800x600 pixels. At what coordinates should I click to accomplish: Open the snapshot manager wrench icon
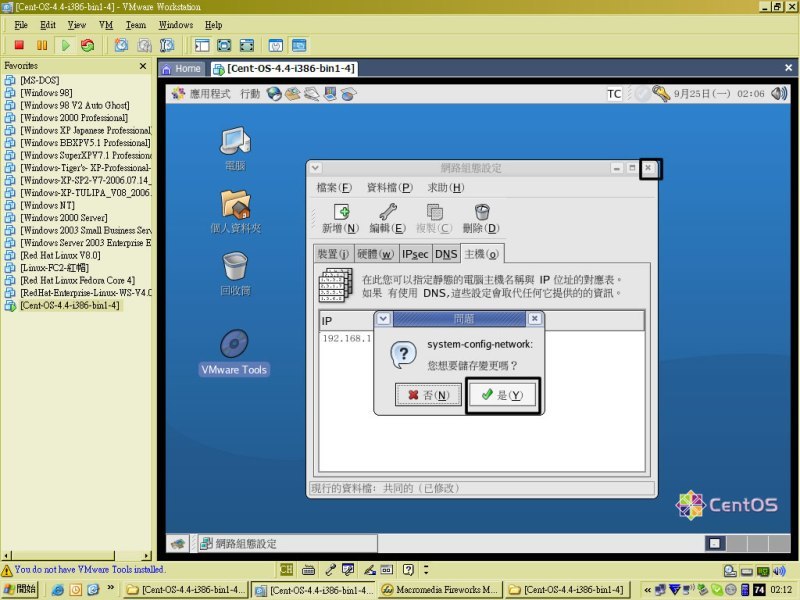tap(167, 45)
